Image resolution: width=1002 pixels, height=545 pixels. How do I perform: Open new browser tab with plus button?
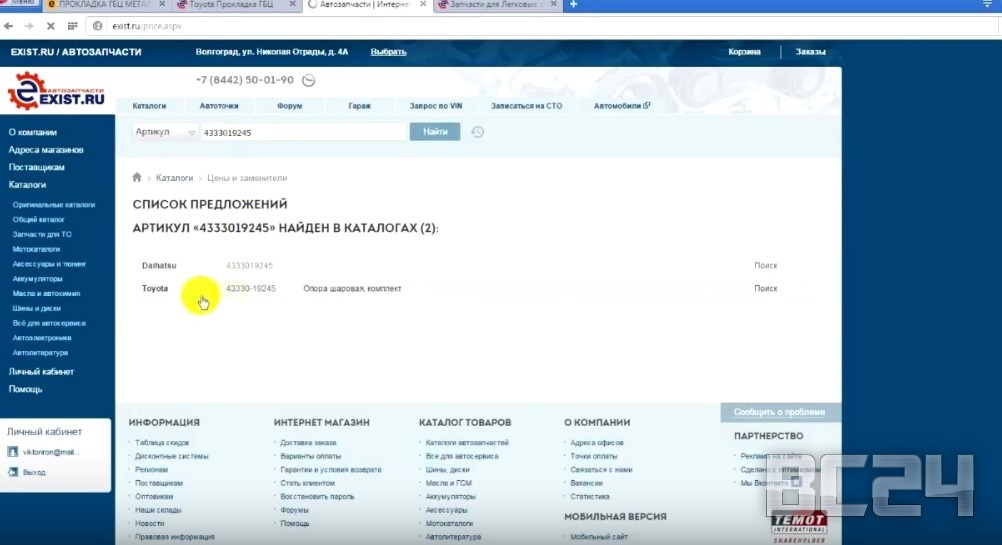[x=574, y=5]
